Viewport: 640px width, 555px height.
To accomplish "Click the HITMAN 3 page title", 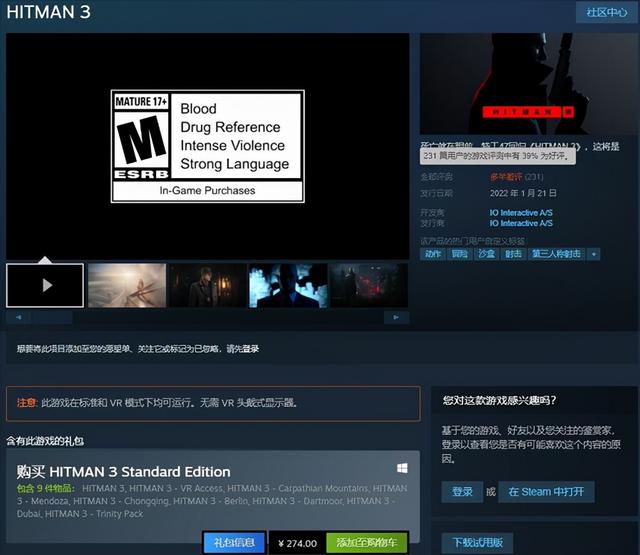I will click(x=49, y=12).
